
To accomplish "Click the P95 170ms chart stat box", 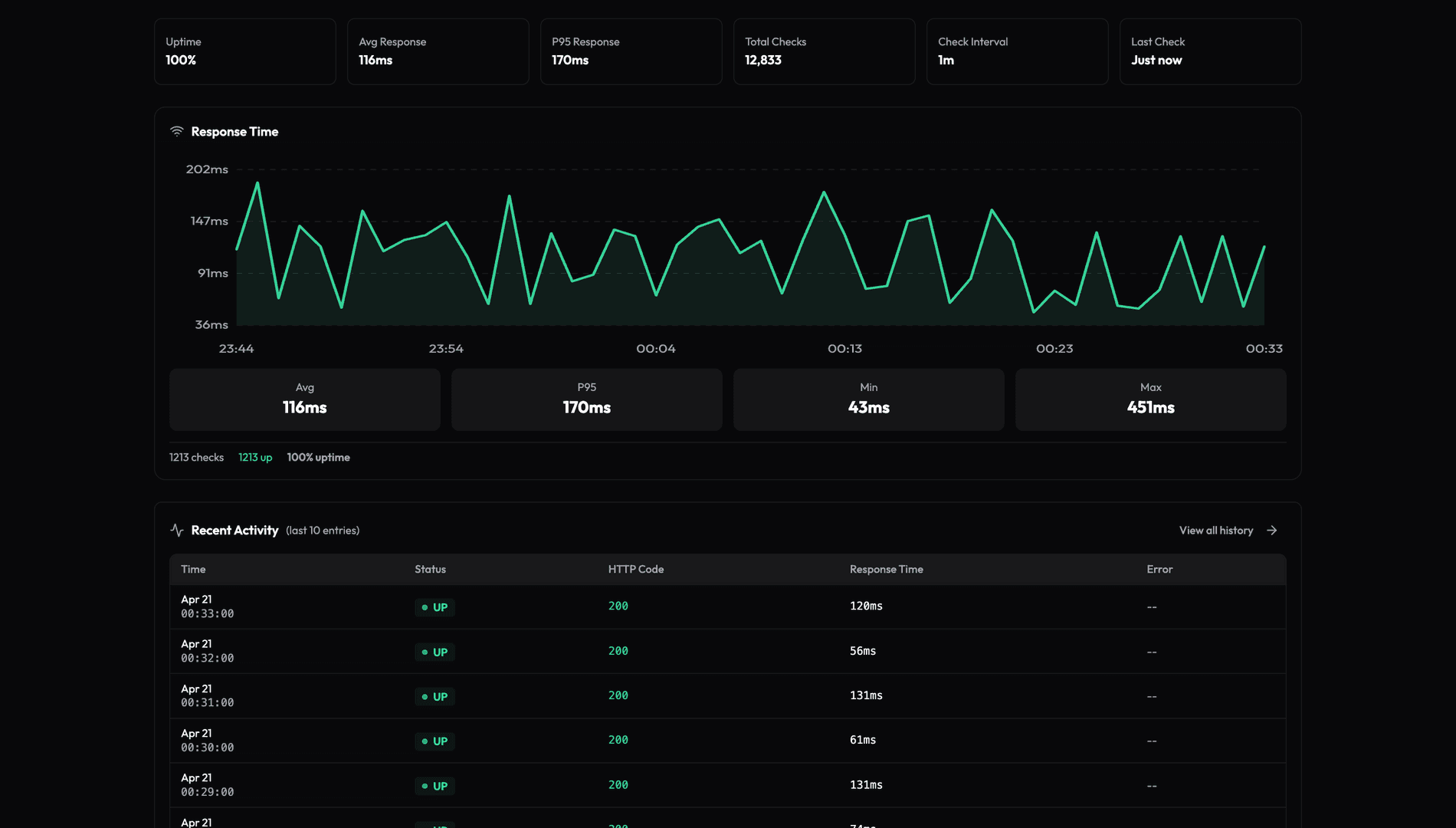I will [587, 399].
